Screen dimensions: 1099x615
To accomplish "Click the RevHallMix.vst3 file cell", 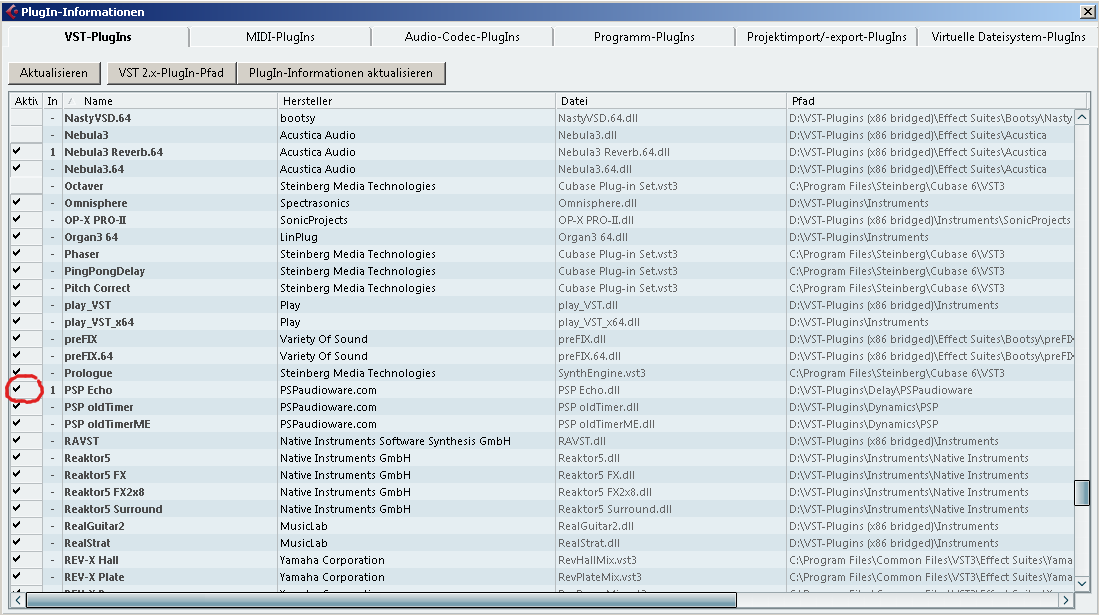I will point(598,560).
